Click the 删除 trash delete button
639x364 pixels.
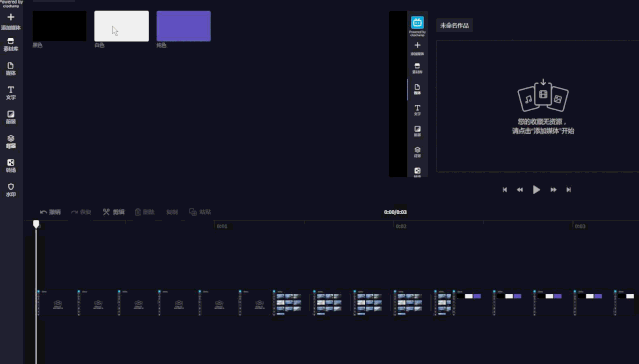tap(145, 212)
